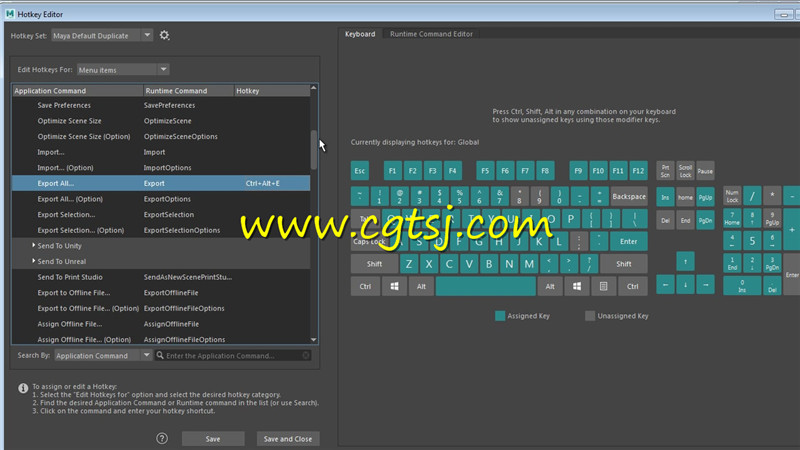800x450 pixels.
Task: Click the left Shift key
Action: 374,264
